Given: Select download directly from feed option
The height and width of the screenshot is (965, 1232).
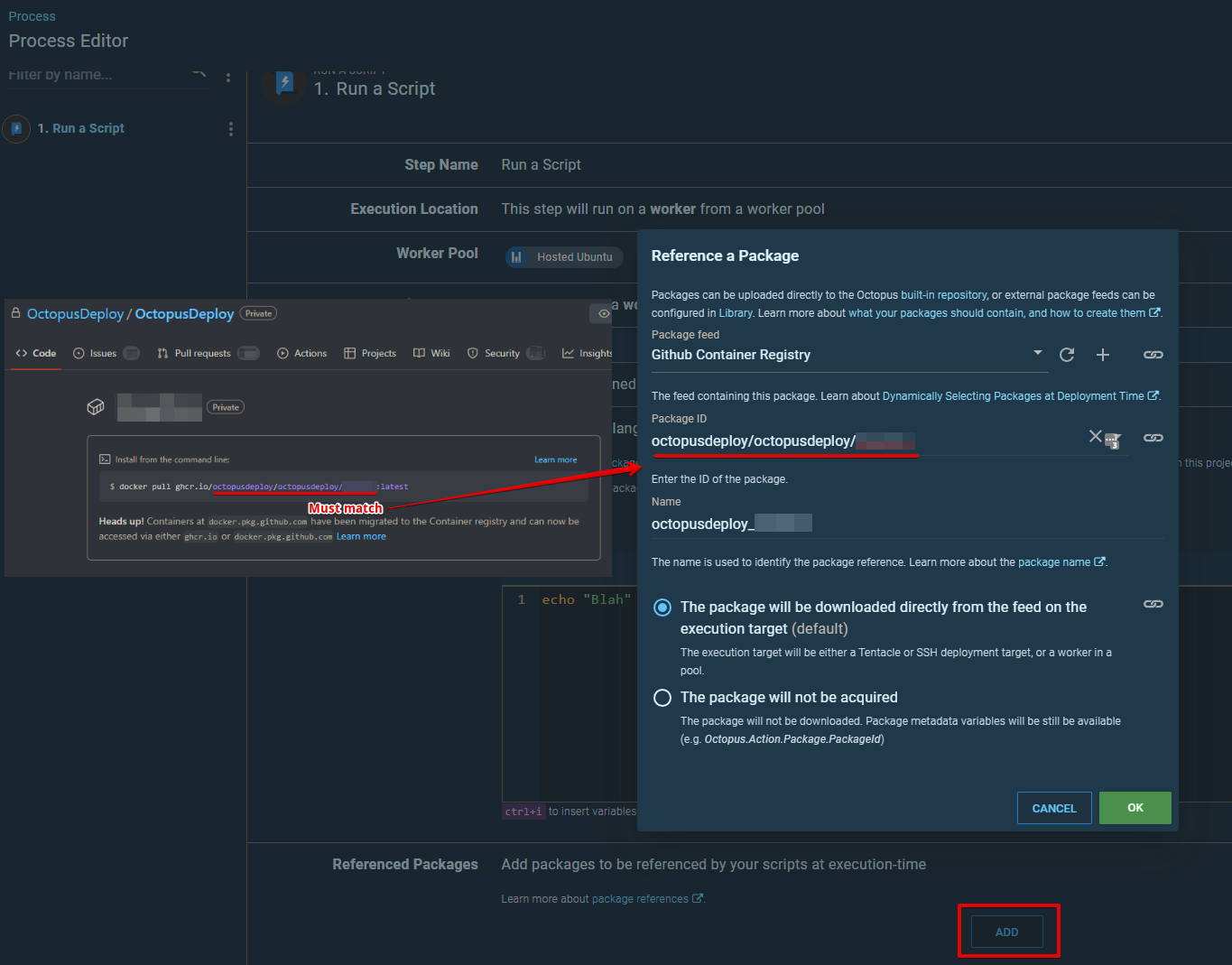Looking at the screenshot, I should pos(662,608).
